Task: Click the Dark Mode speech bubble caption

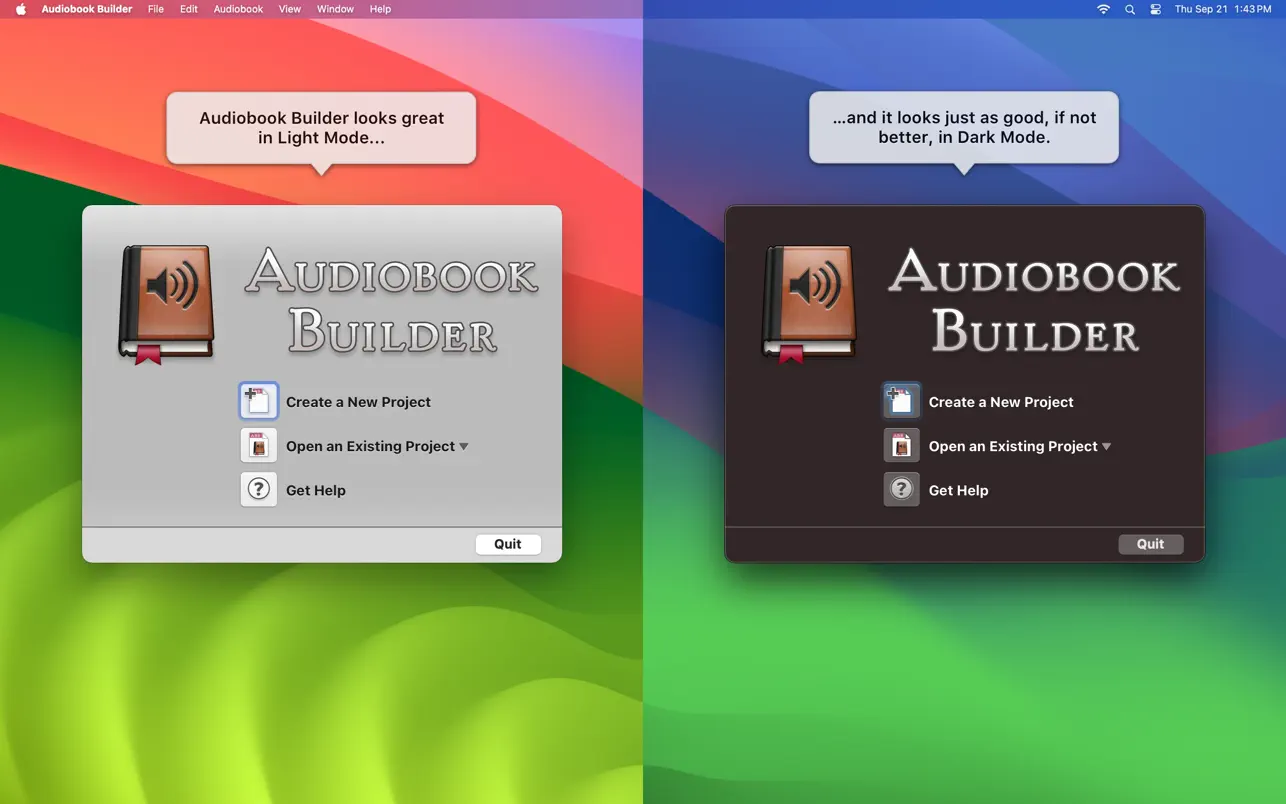Action: [x=964, y=128]
